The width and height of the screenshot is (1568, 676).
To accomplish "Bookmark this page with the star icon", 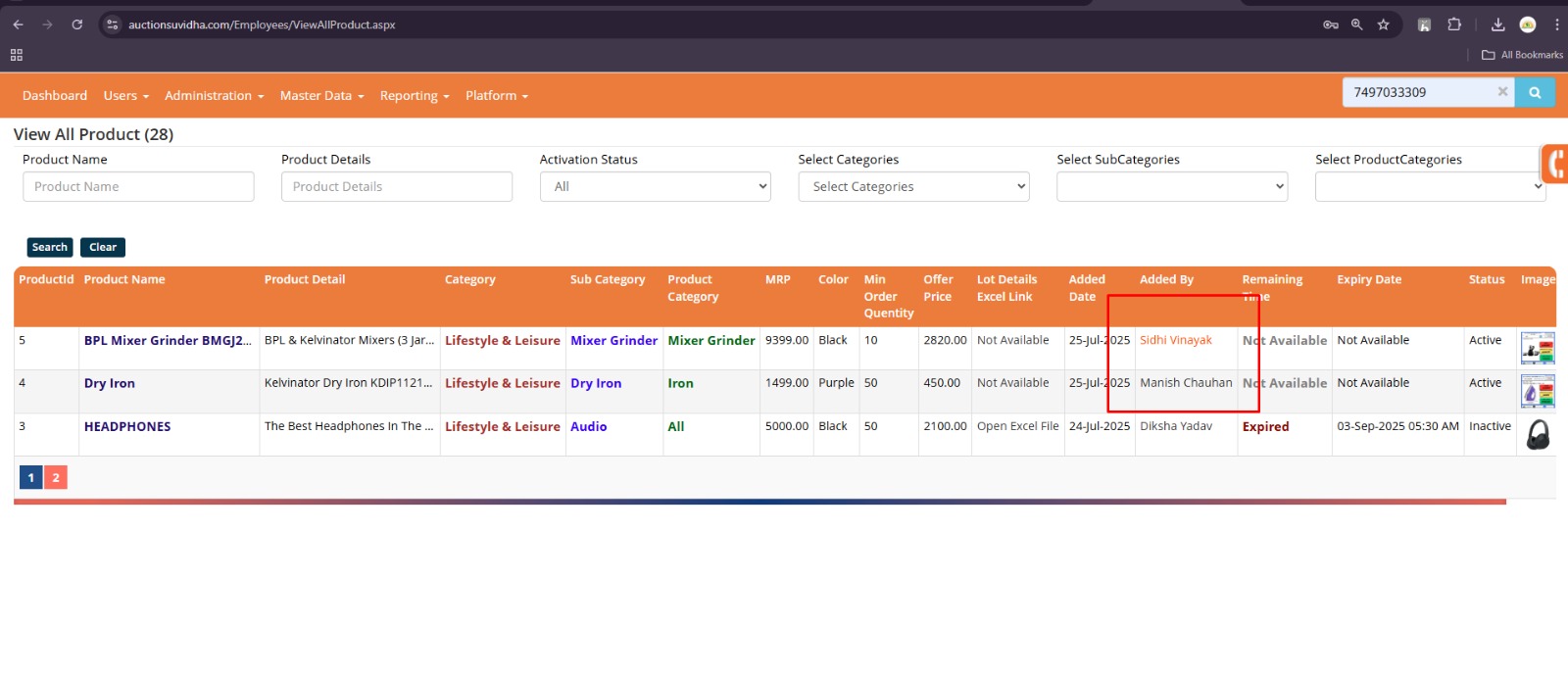I will click(1383, 24).
